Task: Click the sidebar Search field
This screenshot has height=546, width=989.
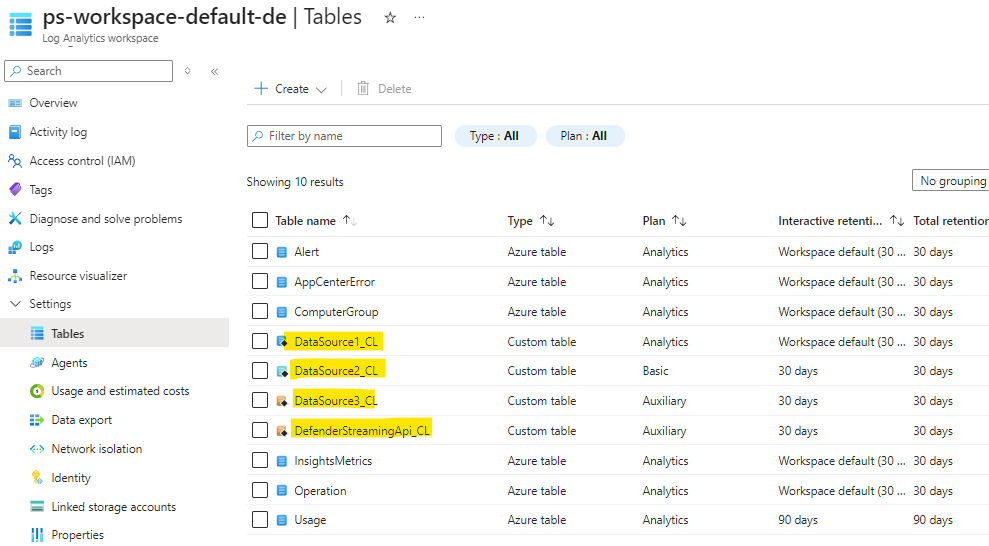Action: coord(88,71)
